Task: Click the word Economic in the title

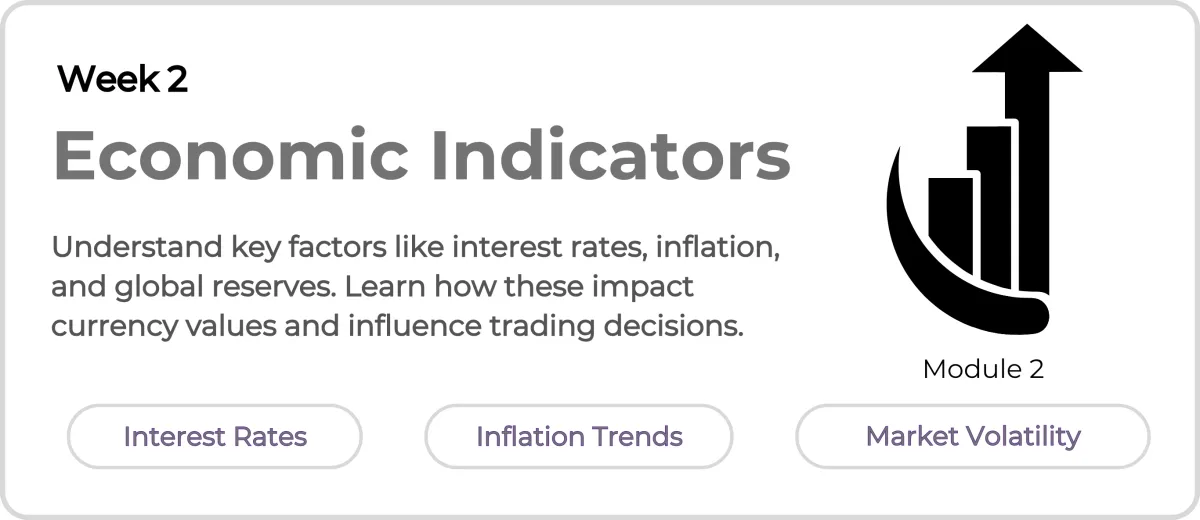Action: coord(231,155)
